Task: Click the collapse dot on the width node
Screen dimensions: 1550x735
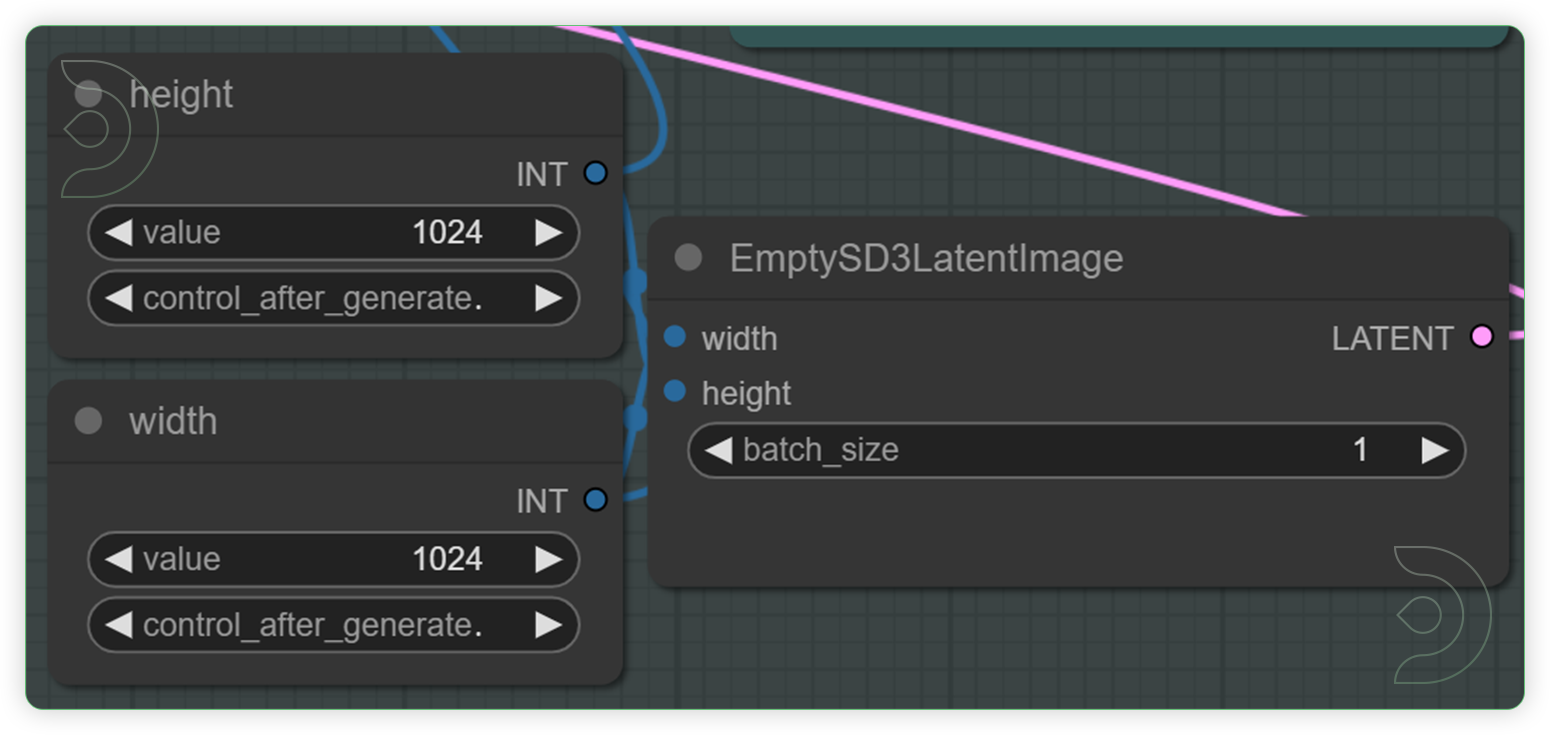Action: click(x=88, y=421)
